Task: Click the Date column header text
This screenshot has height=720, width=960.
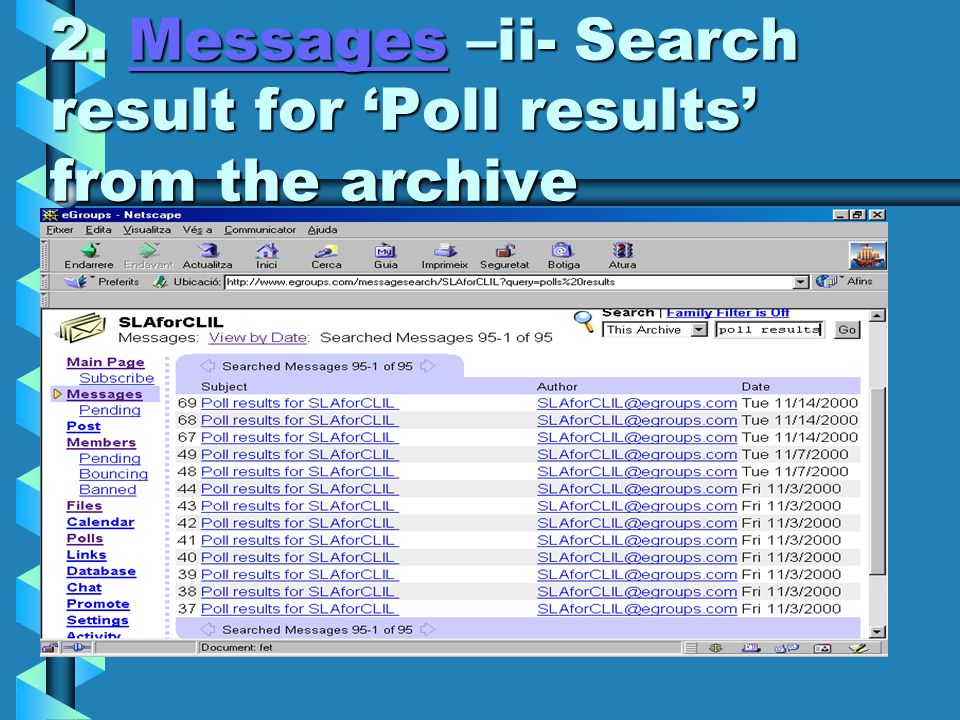Action: tap(756, 386)
